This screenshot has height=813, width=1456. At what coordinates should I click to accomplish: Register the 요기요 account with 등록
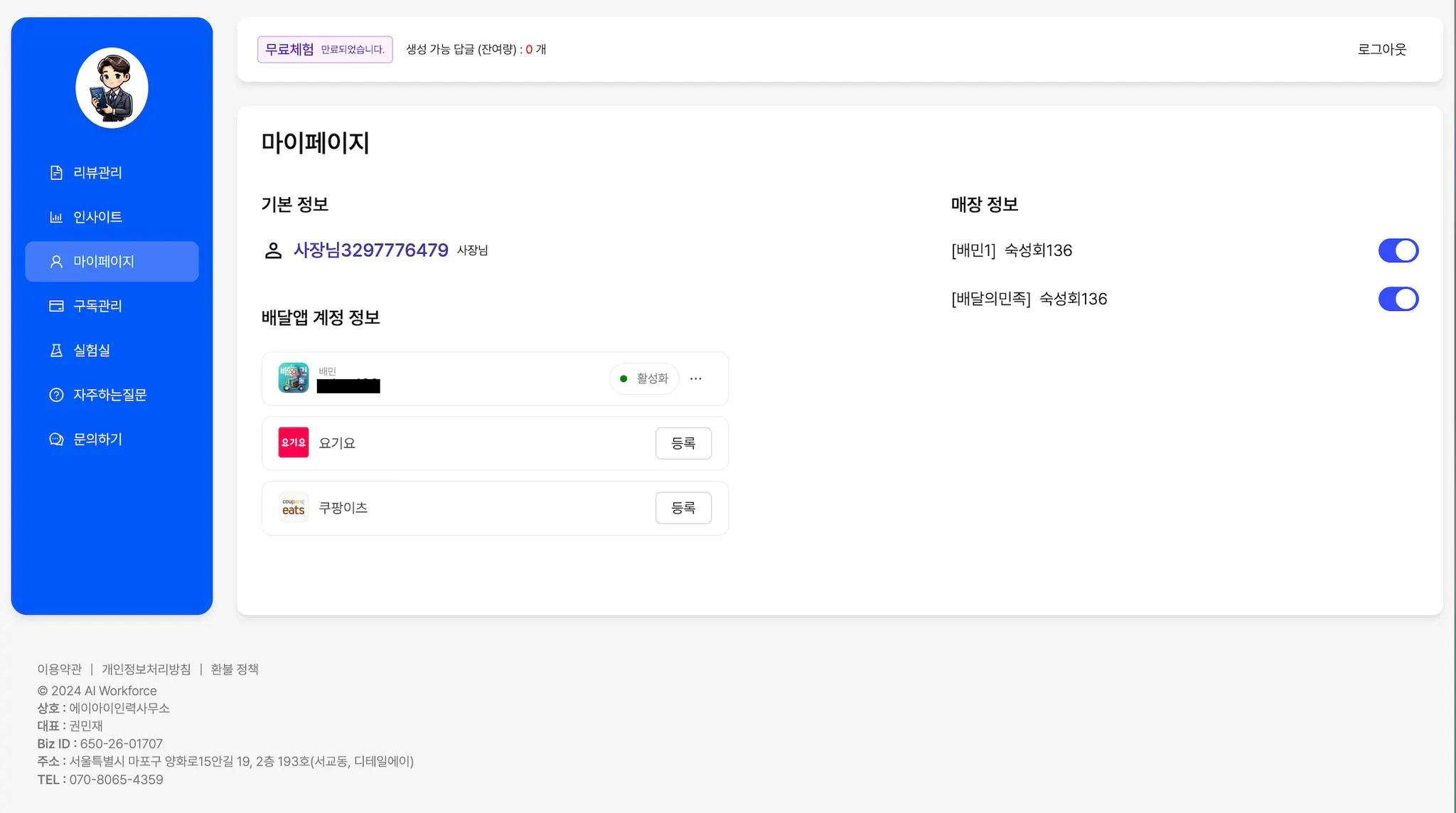click(x=682, y=443)
